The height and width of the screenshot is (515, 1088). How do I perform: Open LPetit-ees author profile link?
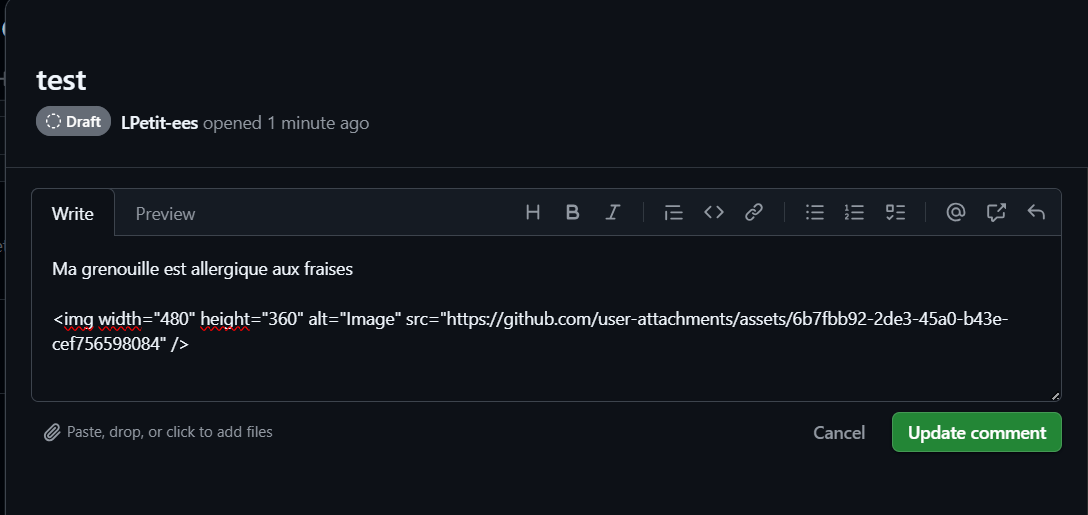coord(159,123)
